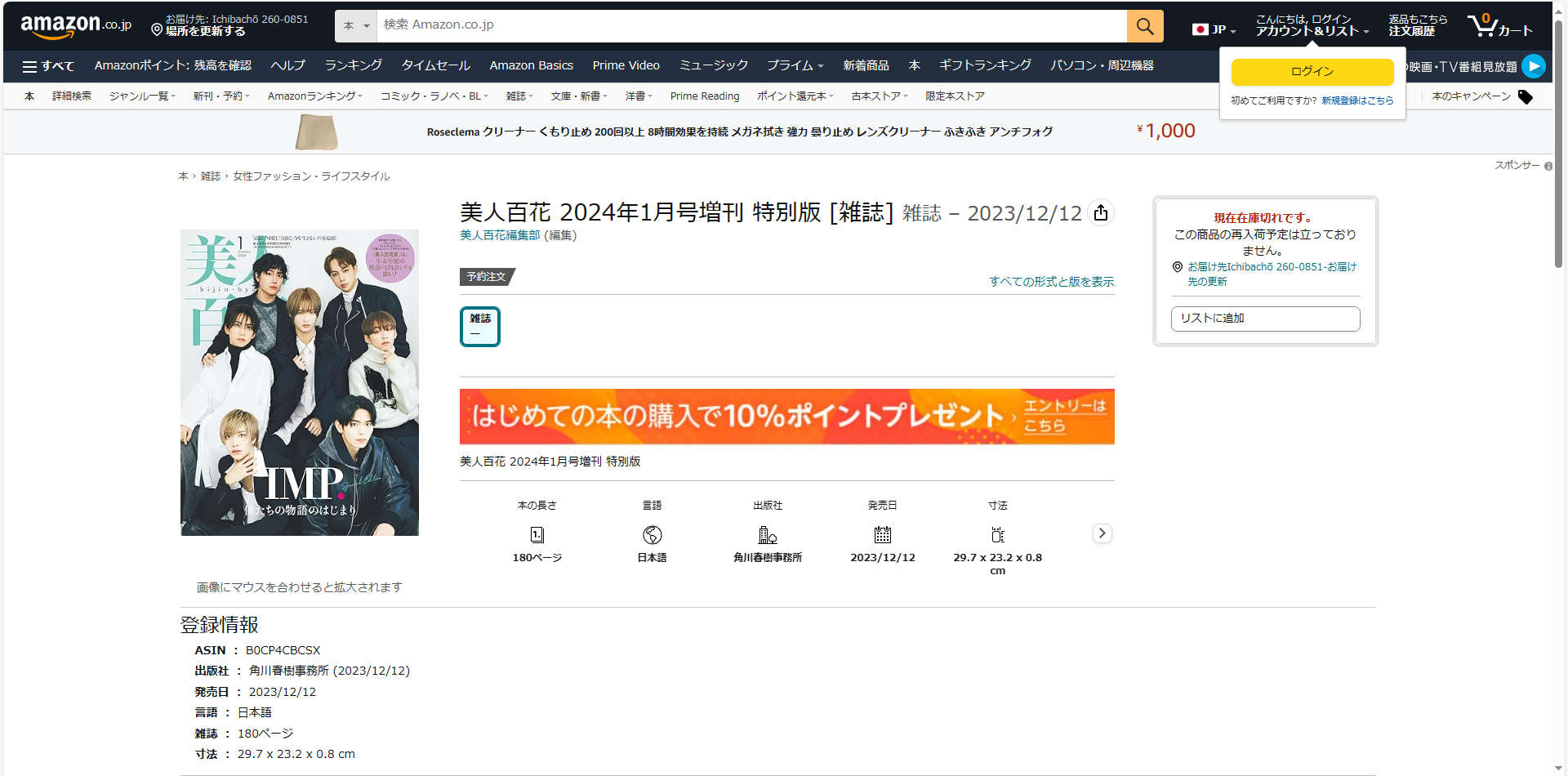Open ミュージック menu item
Viewport: 1568px width, 776px height.
click(x=713, y=65)
